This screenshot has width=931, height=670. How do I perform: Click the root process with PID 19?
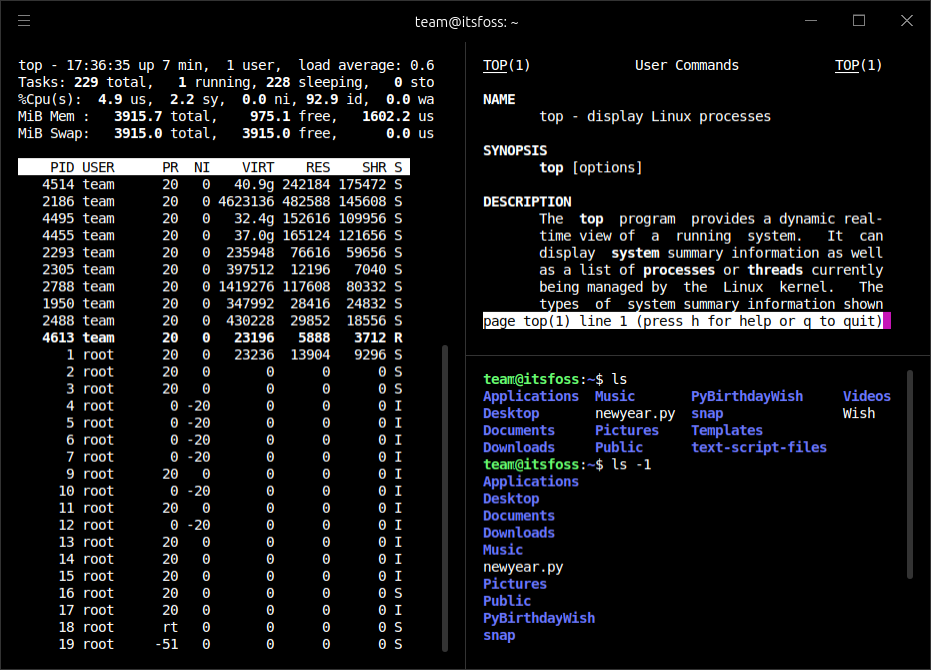pyautogui.click(x=230, y=644)
